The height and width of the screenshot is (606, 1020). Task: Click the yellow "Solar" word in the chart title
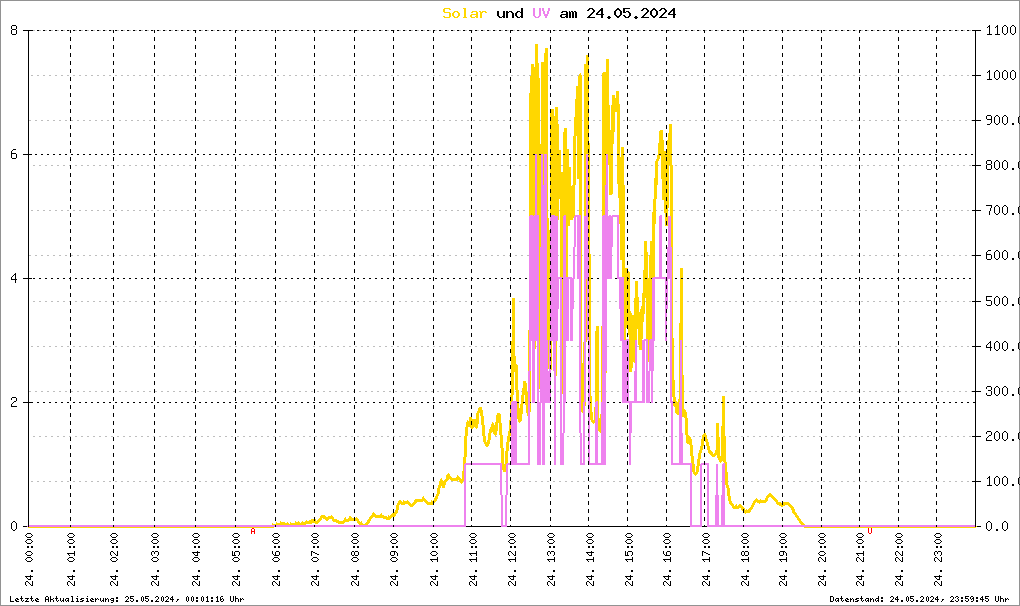pos(464,13)
